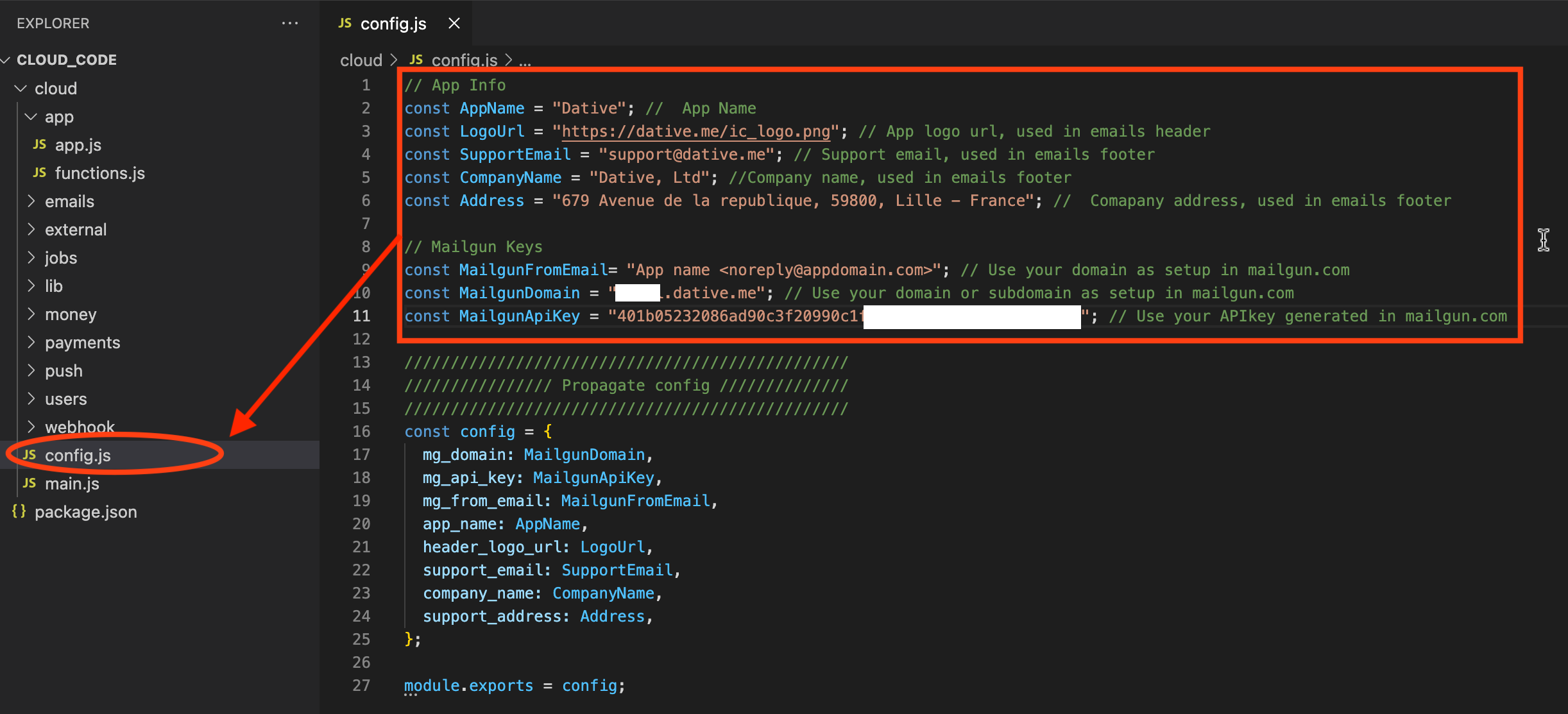Open config.js in the file tree
The height and width of the screenshot is (714, 1568).
pyautogui.click(x=78, y=455)
